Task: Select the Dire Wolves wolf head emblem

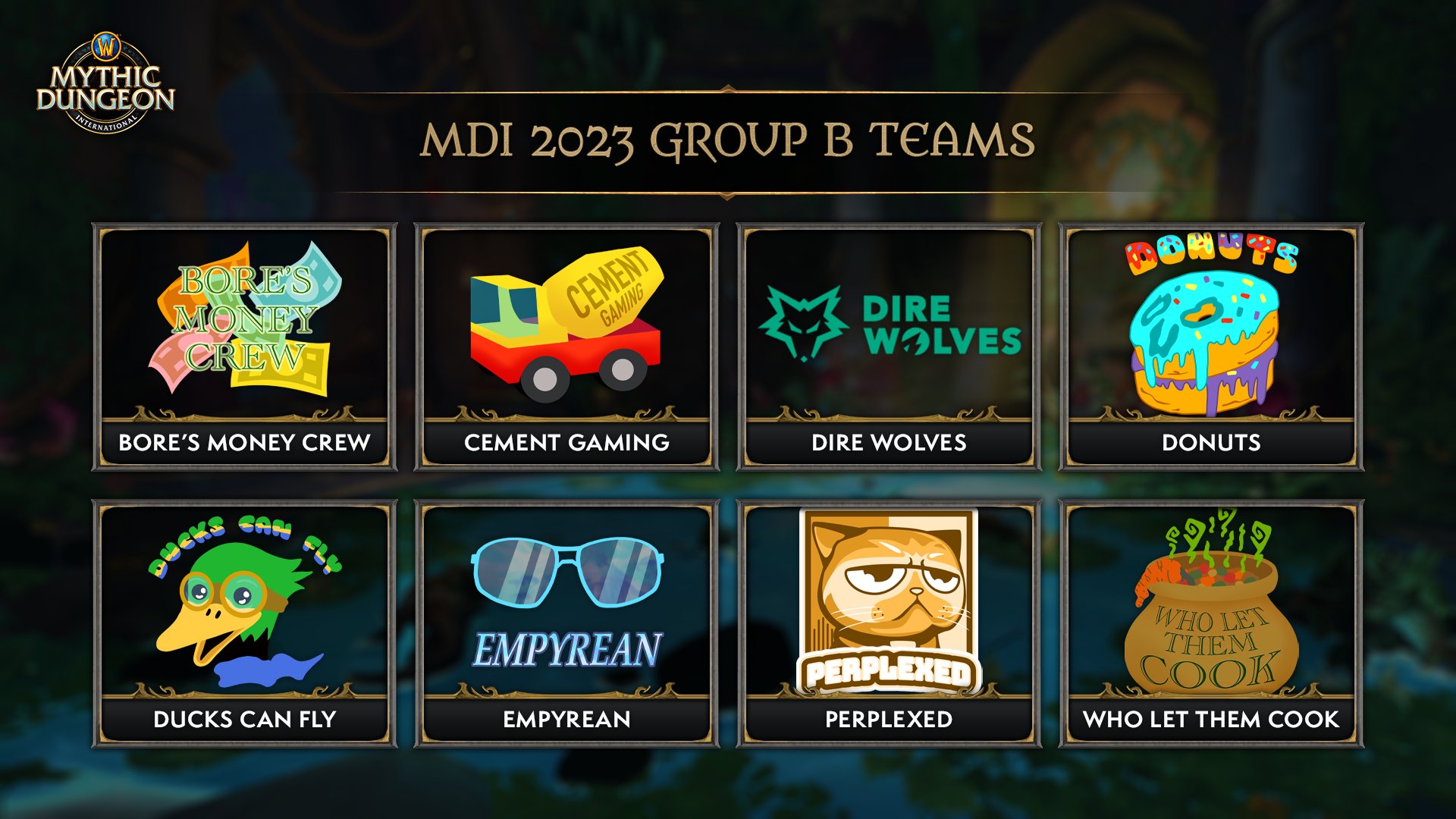Action: pyautogui.click(x=803, y=323)
